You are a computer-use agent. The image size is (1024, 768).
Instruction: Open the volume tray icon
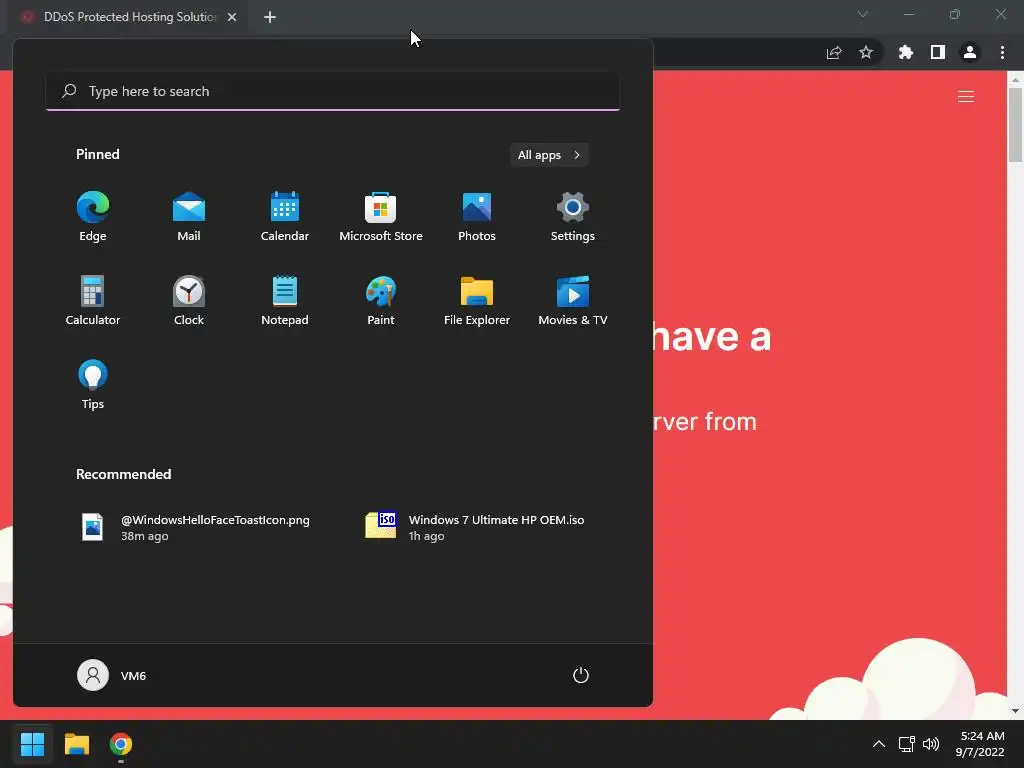coord(931,744)
